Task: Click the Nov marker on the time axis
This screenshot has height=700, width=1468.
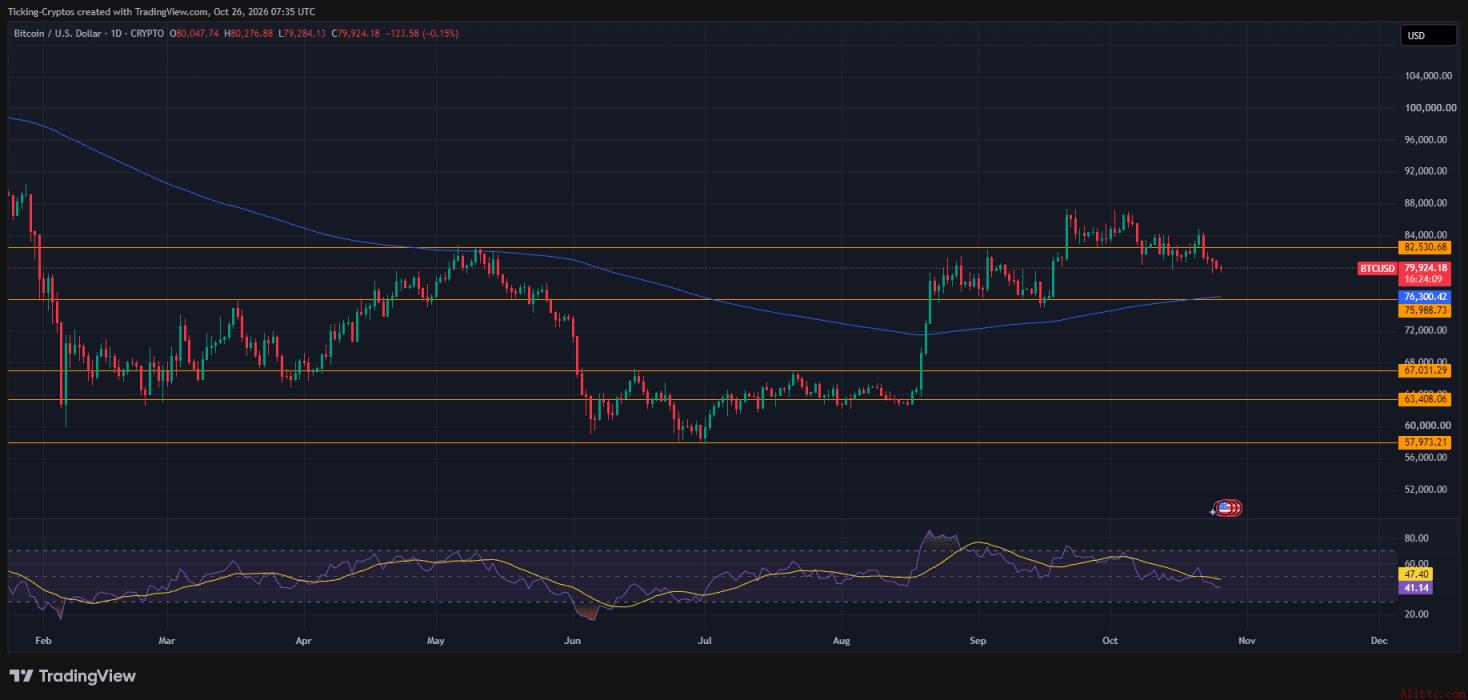Action: (x=1245, y=639)
